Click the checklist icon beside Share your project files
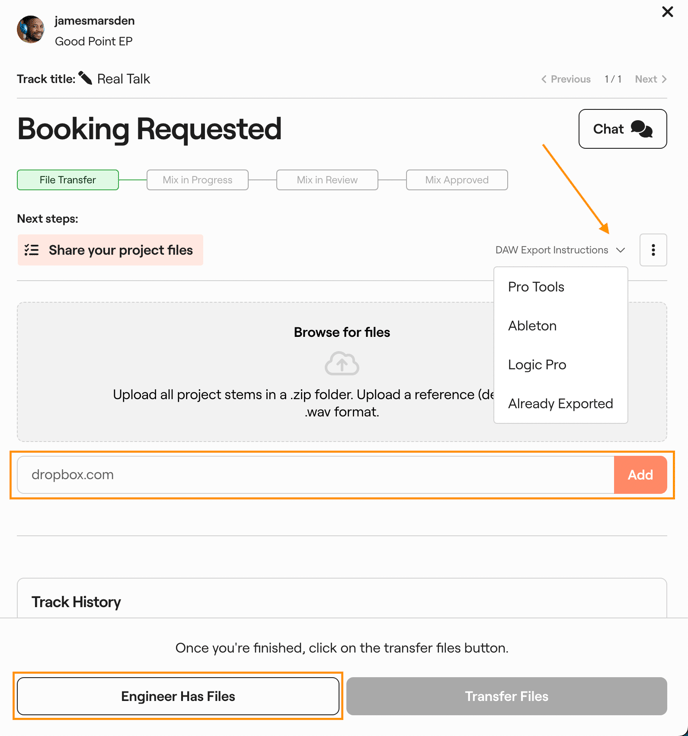This screenshot has width=688, height=736. (32, 250)
